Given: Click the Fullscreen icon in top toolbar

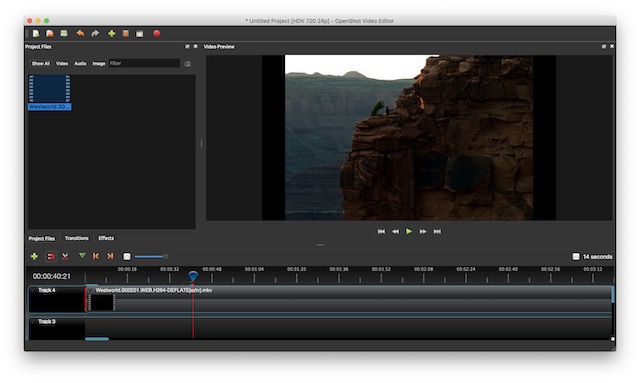Looking at the screenshot, I should (x=140, y=34).
